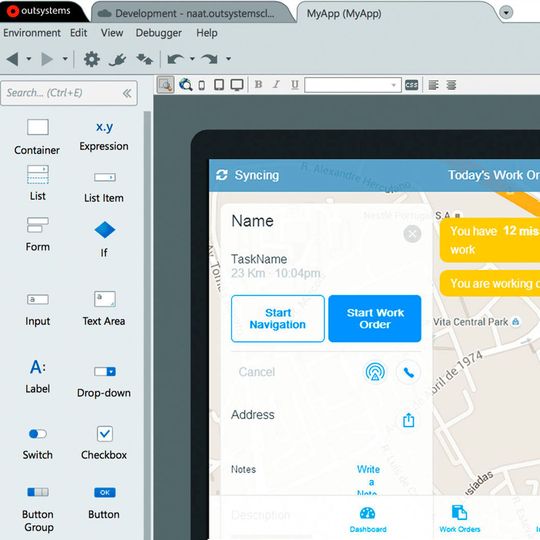Select the Drop-down widget
Image resolution: width=540 pixels, height=540 pixels.
[104, 382]
